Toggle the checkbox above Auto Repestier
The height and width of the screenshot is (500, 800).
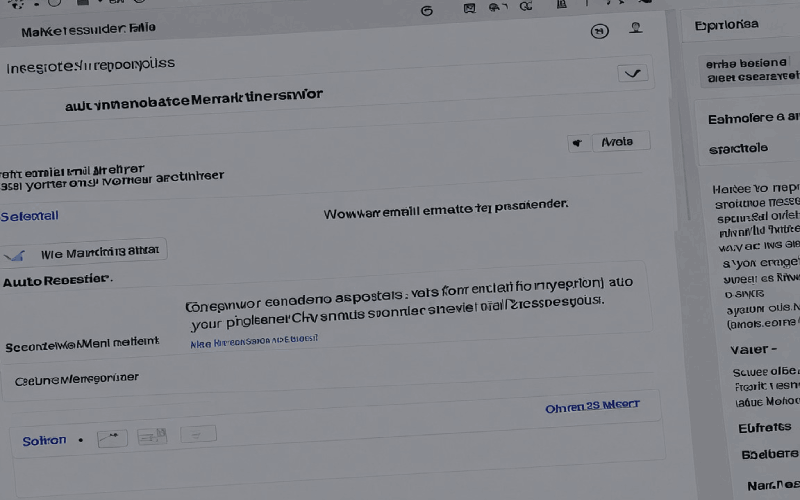(x=15, y=254)
